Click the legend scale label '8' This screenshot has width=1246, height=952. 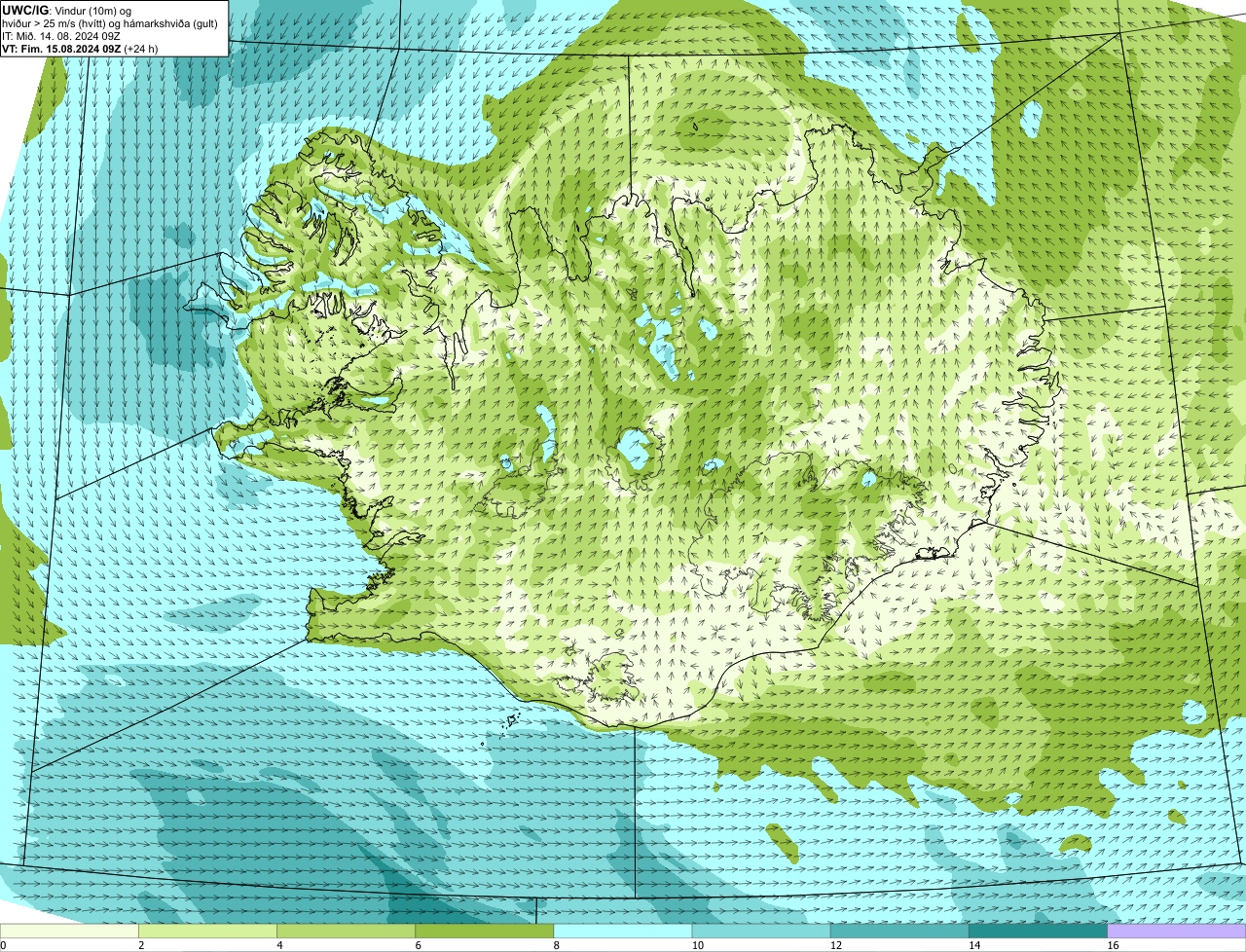[x=557, y=945]
